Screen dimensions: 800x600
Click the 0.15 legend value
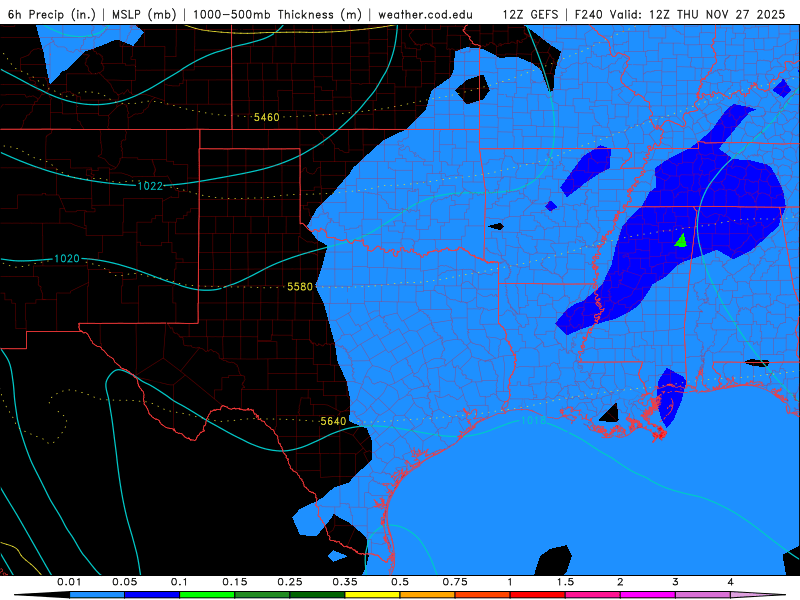click(235, 582)
